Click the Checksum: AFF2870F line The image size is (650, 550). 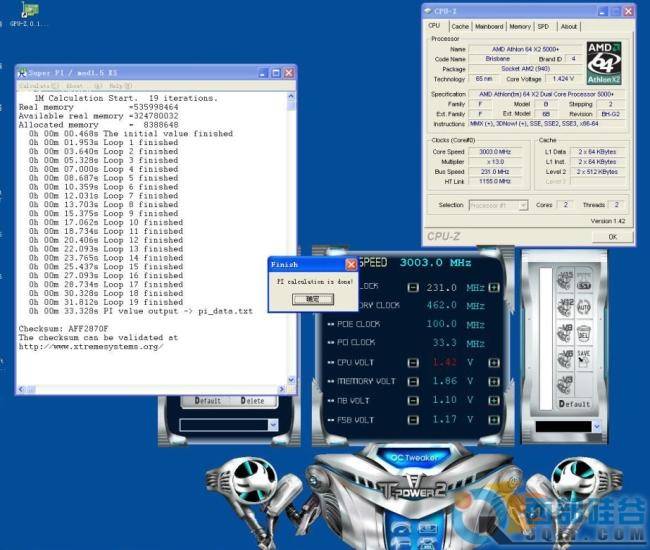63,329
